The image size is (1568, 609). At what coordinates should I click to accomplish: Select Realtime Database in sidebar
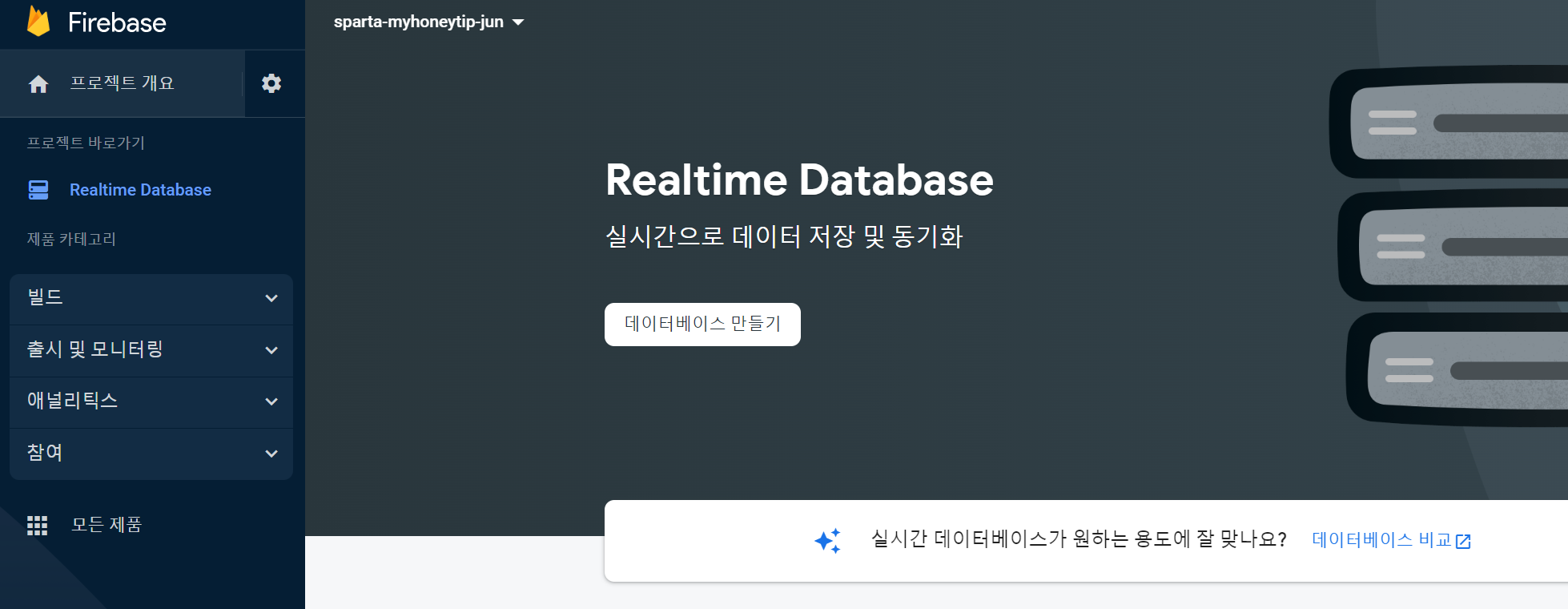[140, 190]
